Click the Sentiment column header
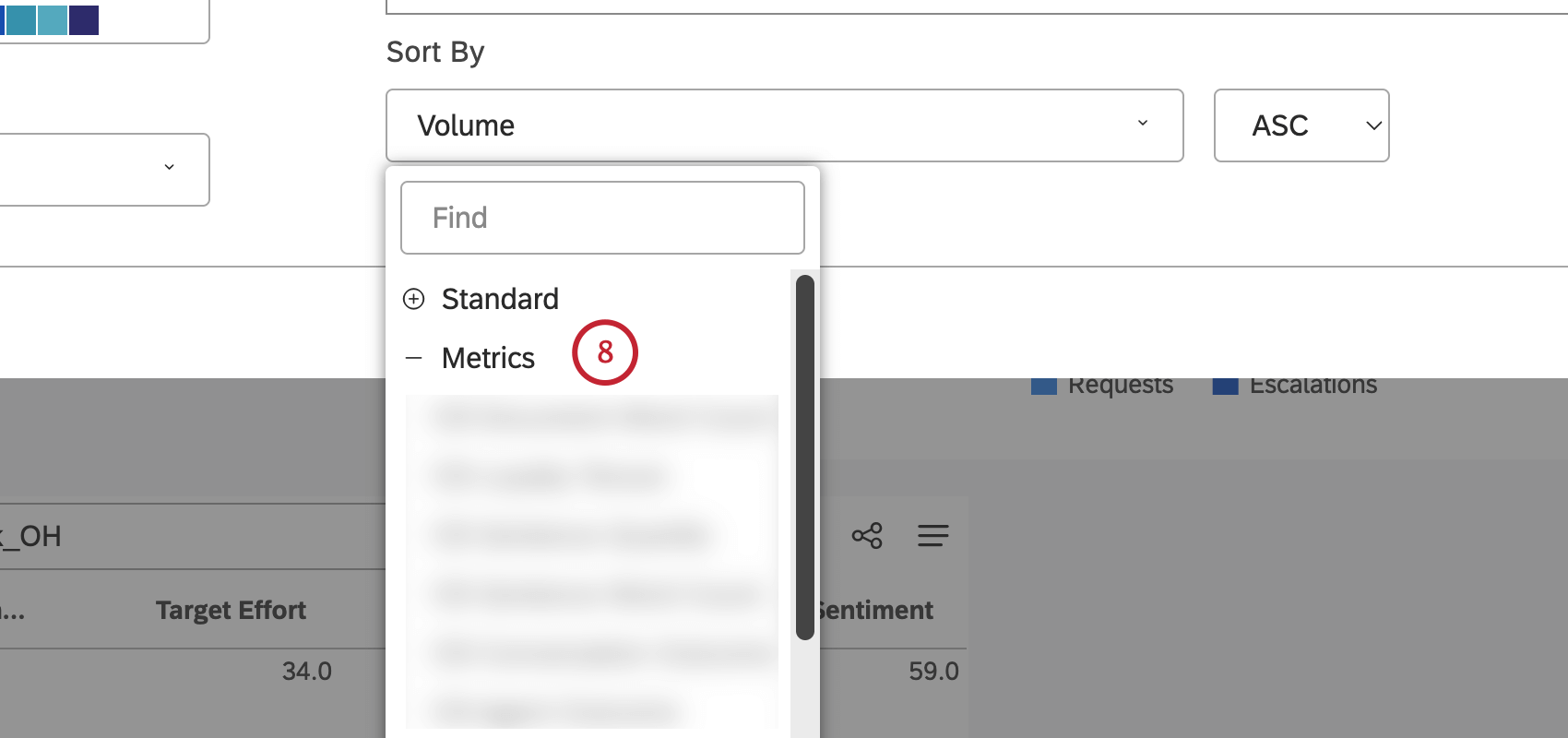1568x738 pixels. click(876, 610)
